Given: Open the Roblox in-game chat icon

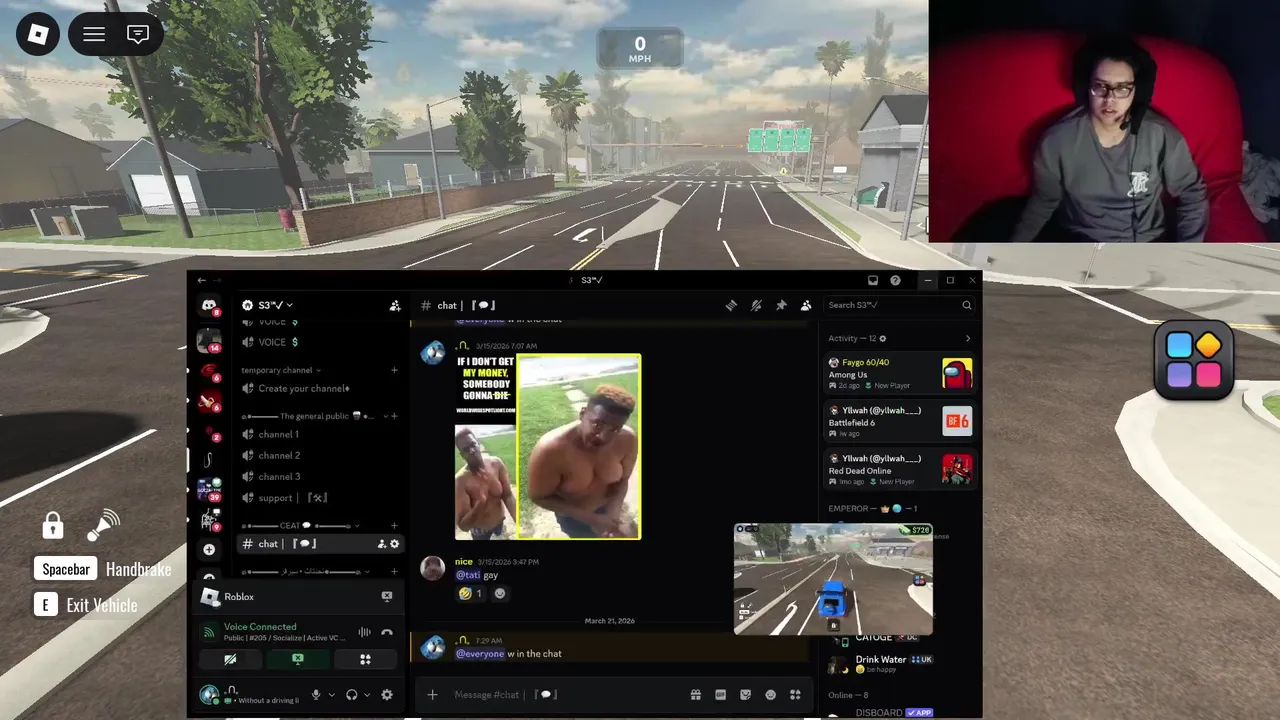Looking at the screenshot, I should 138,35.
